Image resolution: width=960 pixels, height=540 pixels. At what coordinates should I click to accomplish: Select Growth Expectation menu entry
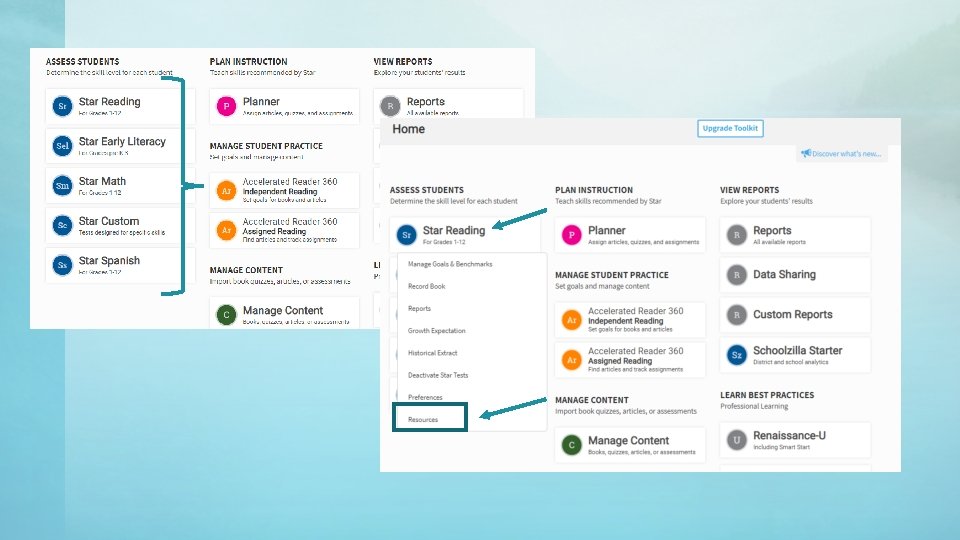tap(437, 331)
